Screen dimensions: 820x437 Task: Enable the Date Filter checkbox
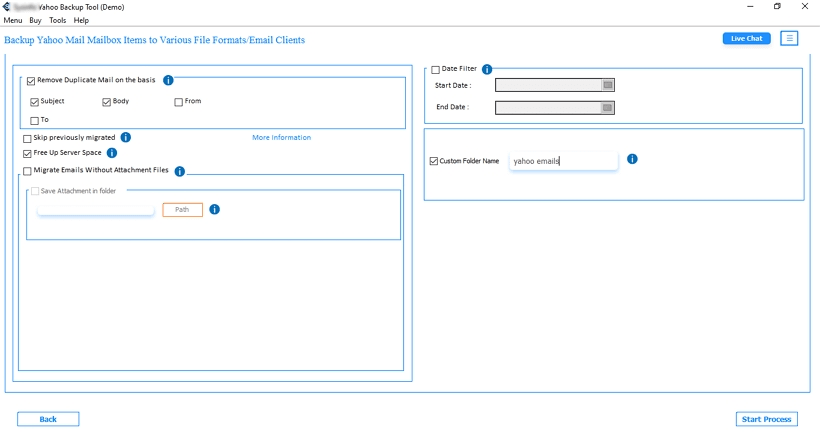point(435,70)
